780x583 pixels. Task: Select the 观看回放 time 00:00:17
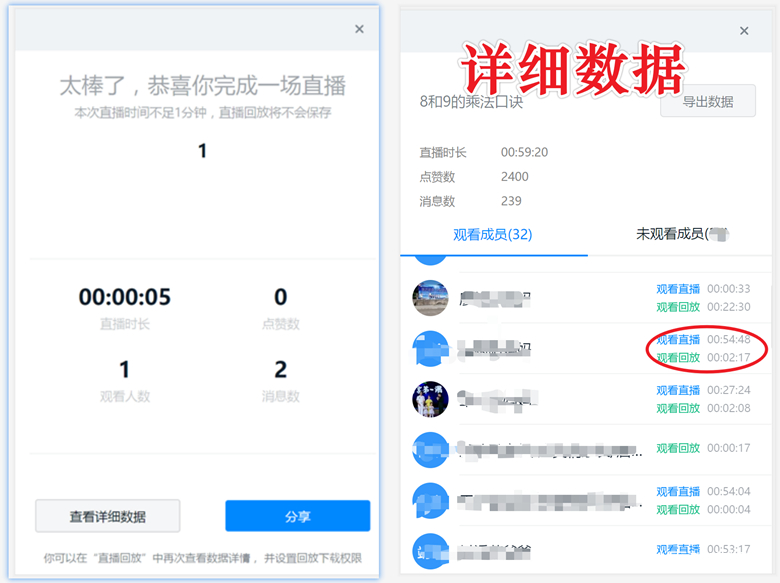(x=729, y=448)
